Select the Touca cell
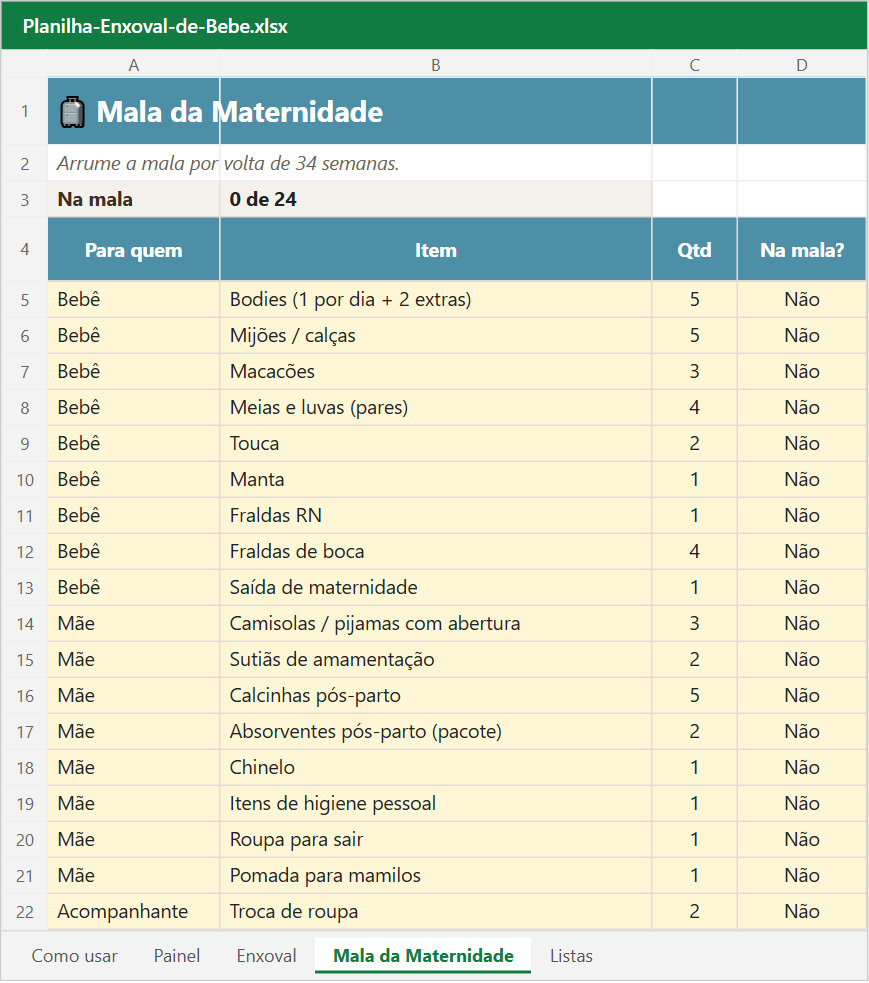Viewport: 869px width, 983px height. 436,443
